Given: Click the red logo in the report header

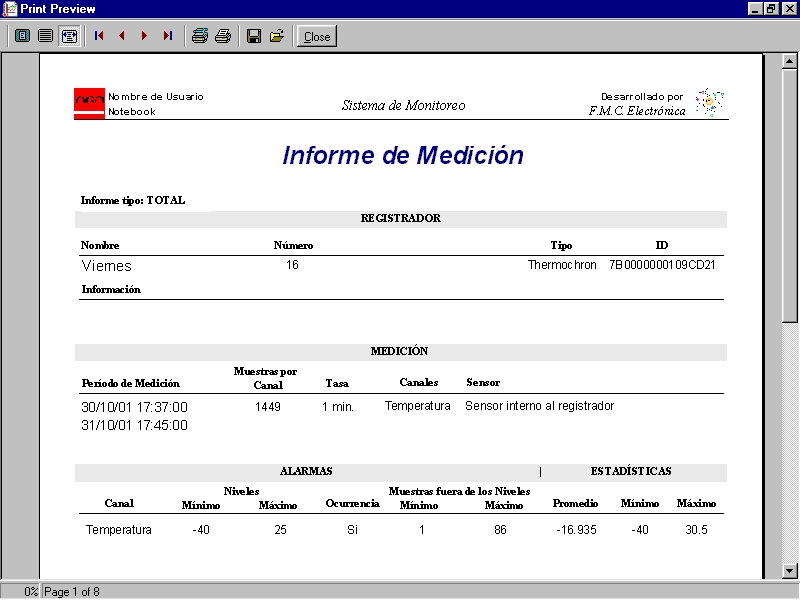Looking at the screenshot, I should (x=89, y=104).
